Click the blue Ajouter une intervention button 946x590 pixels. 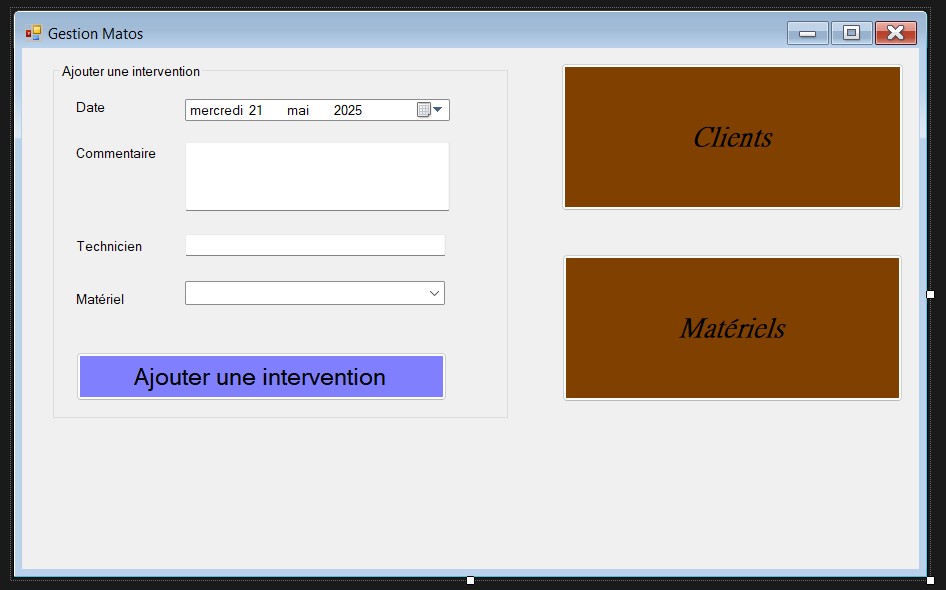261,377
